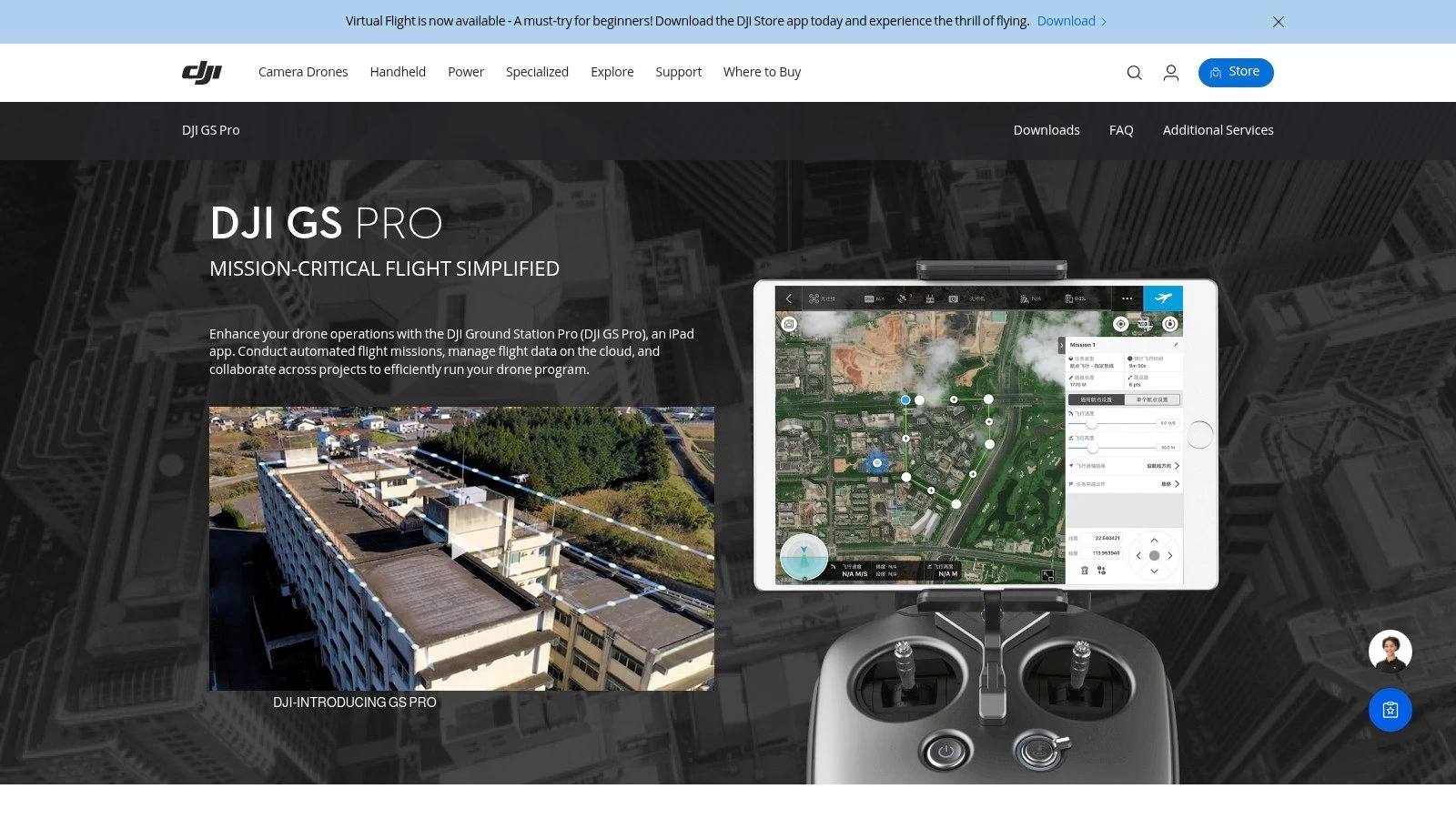Viewport: 1456px width, 819px height.
Task: Click the user account icon
Action: coord(1171,73)
